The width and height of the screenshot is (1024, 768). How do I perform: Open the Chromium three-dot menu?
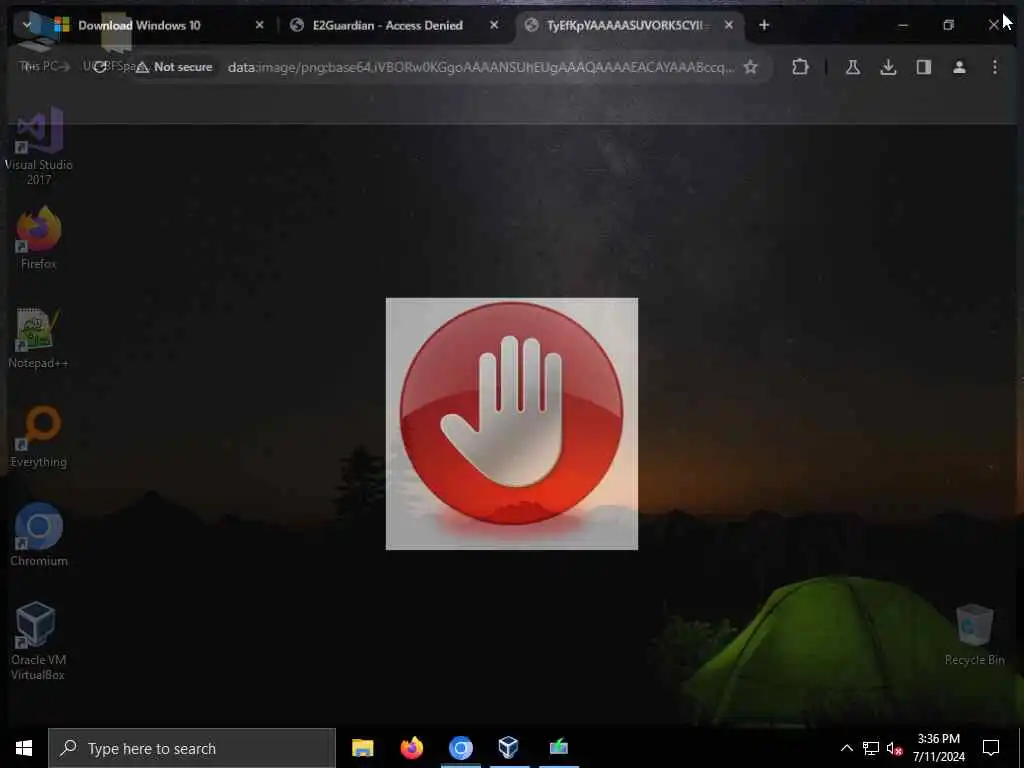[x=995, y=67]
